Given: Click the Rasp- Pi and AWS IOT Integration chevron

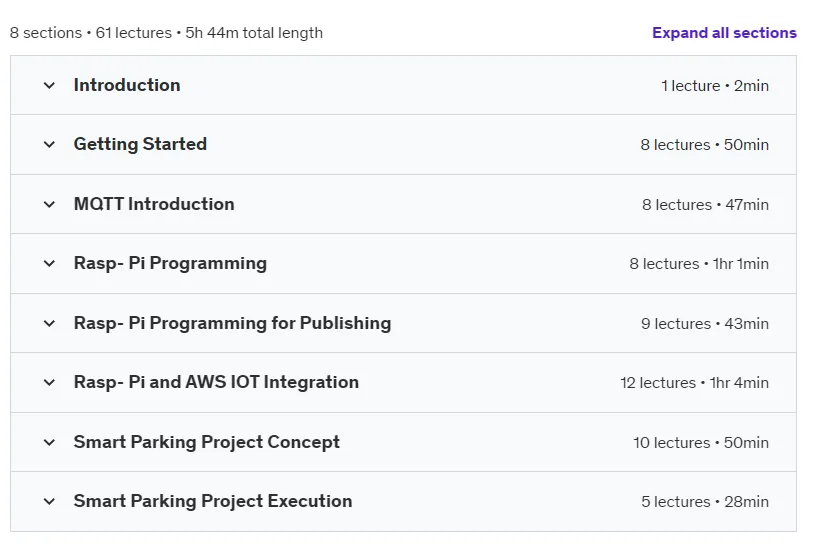Looking at the screenshot, I should pos(49,383).
